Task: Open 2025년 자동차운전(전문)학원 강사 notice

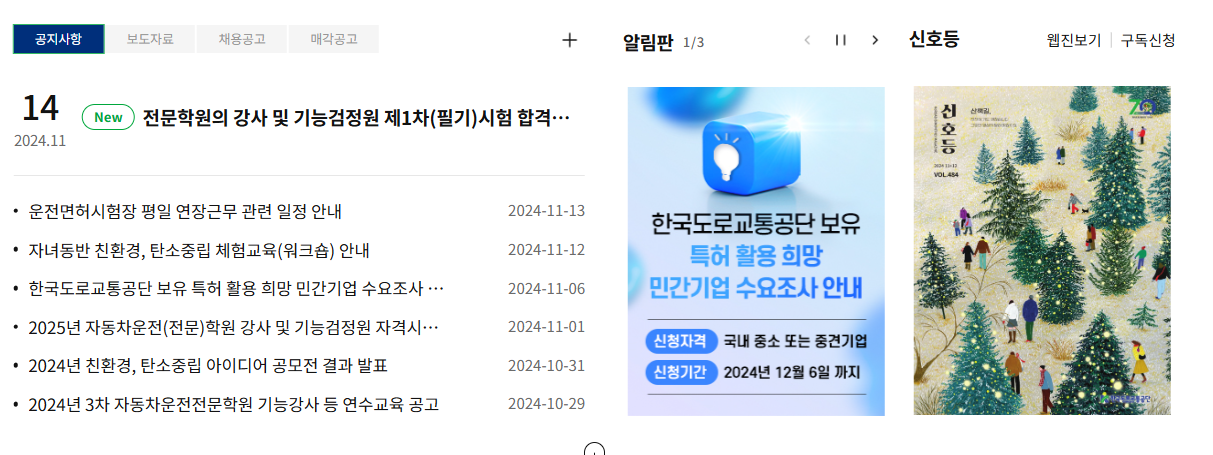Action: coord(234,327)
